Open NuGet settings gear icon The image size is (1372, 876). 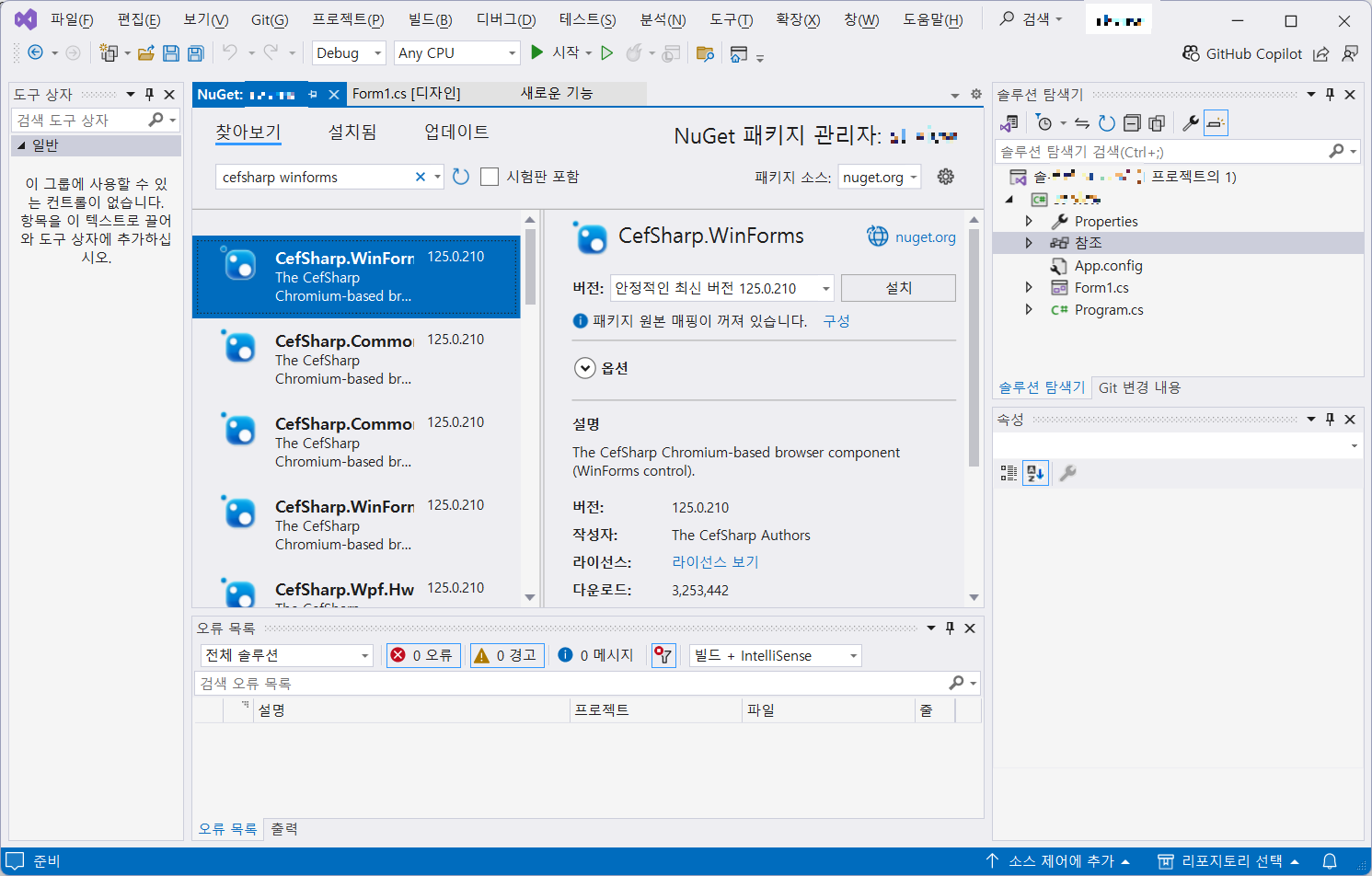click(945, 177)
